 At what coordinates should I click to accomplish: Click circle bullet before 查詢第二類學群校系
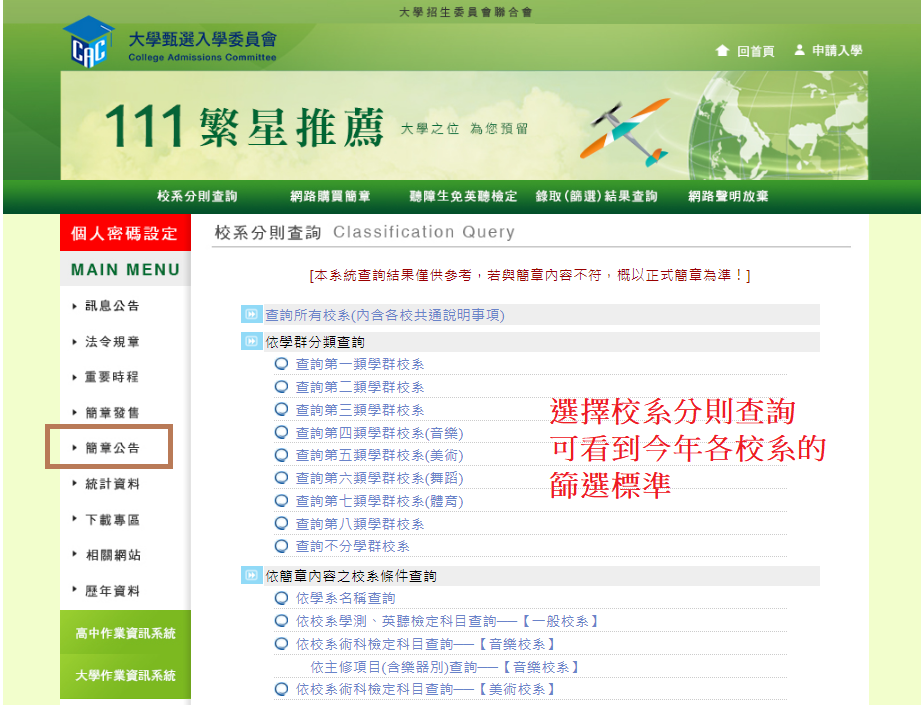point(281,387)
